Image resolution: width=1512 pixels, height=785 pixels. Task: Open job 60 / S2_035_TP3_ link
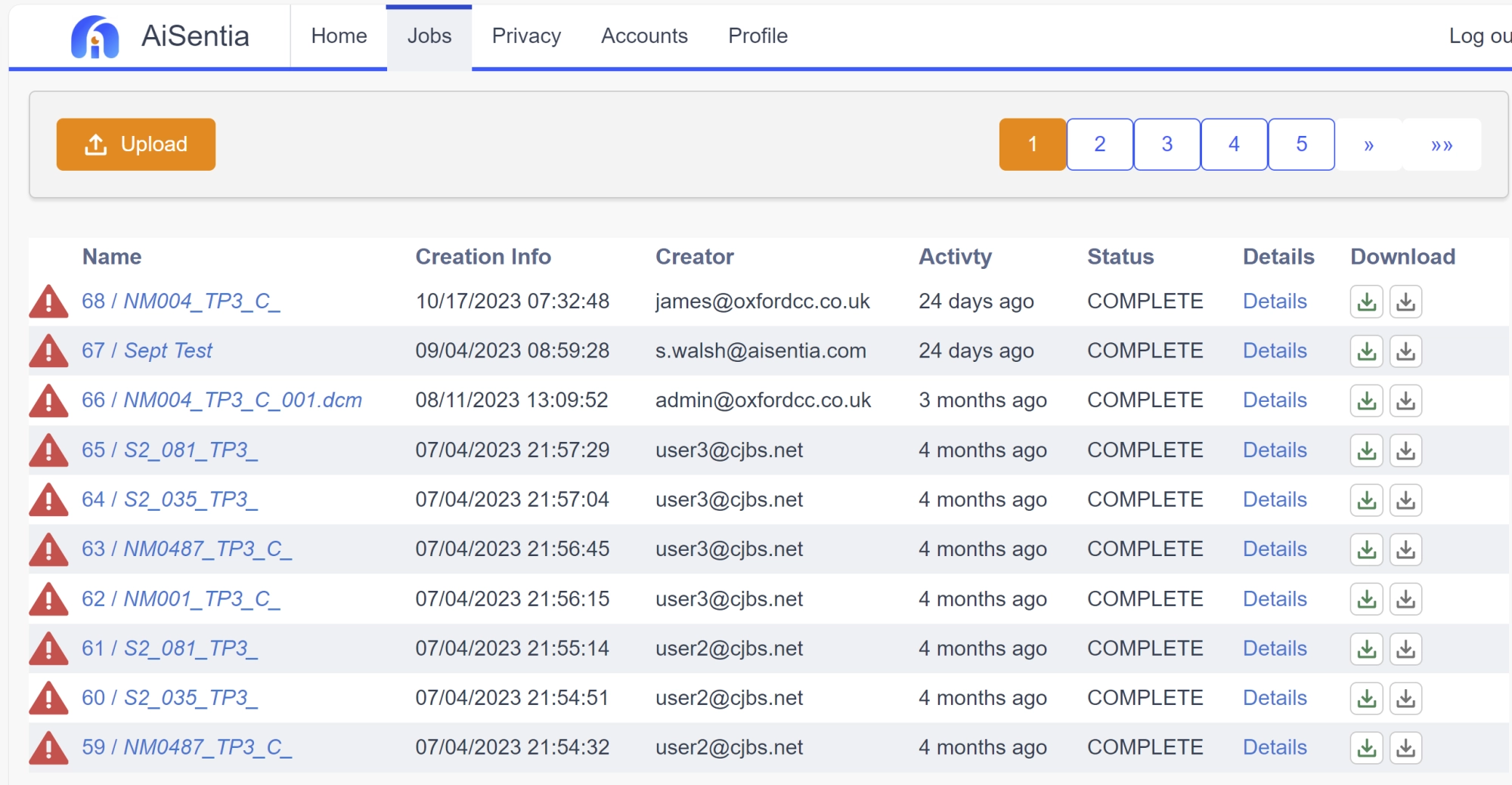tap(169, 698)
